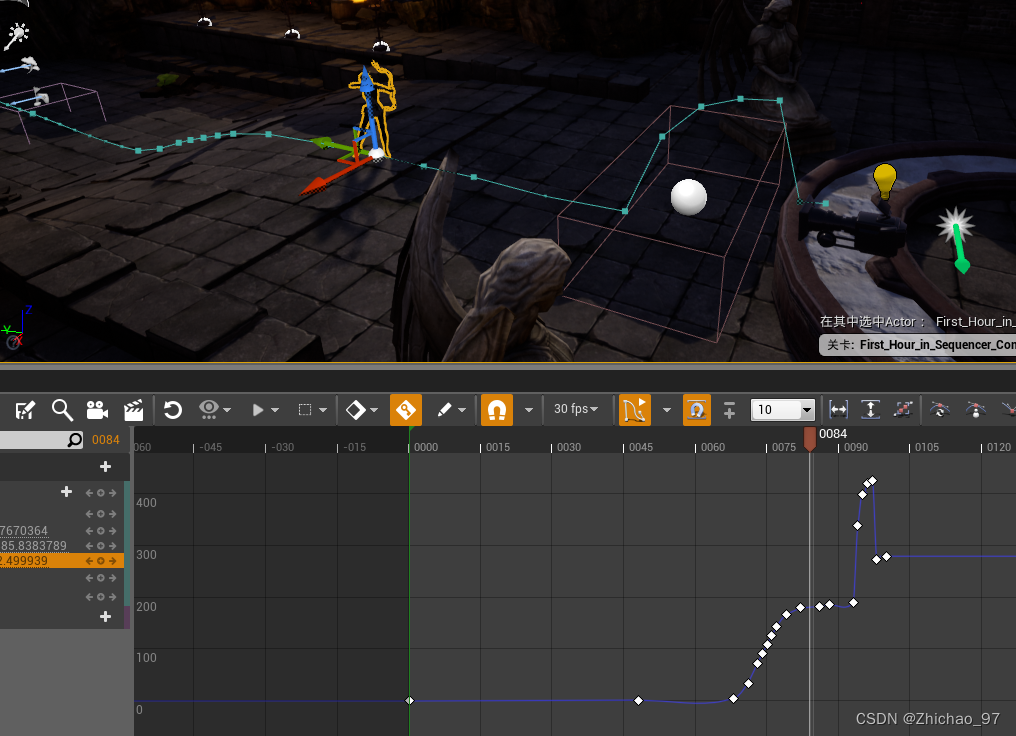
Task: Add a key with the + on selected track
Action: tap(67, 492)
